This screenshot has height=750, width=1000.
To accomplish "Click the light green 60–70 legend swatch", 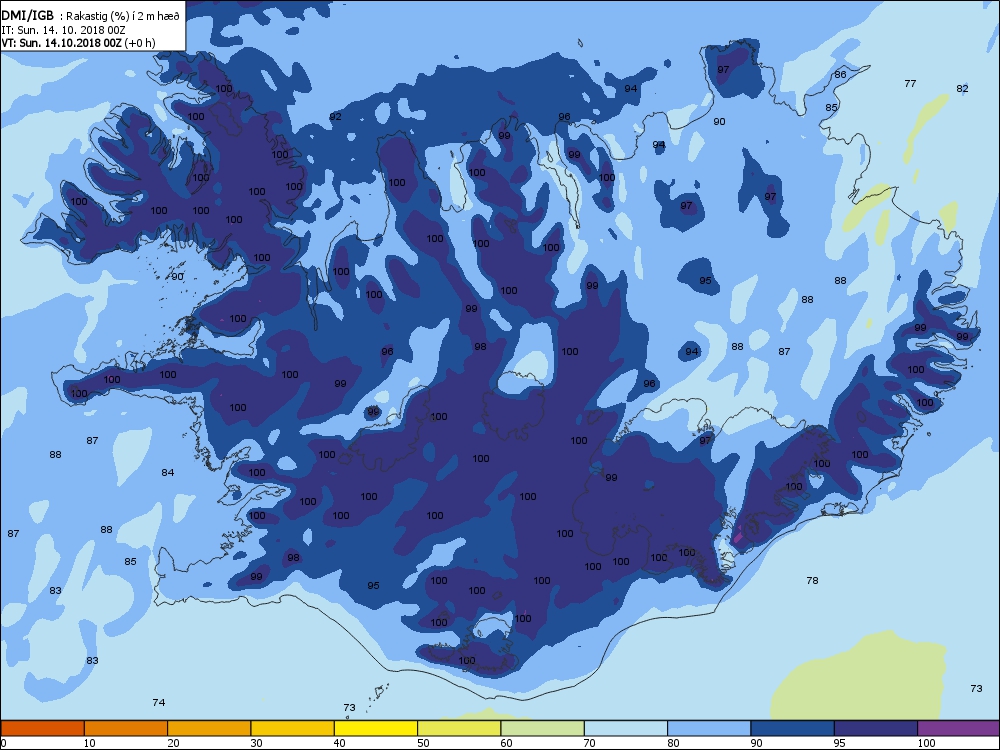I will pyautogui.click(x=543, y=728).
